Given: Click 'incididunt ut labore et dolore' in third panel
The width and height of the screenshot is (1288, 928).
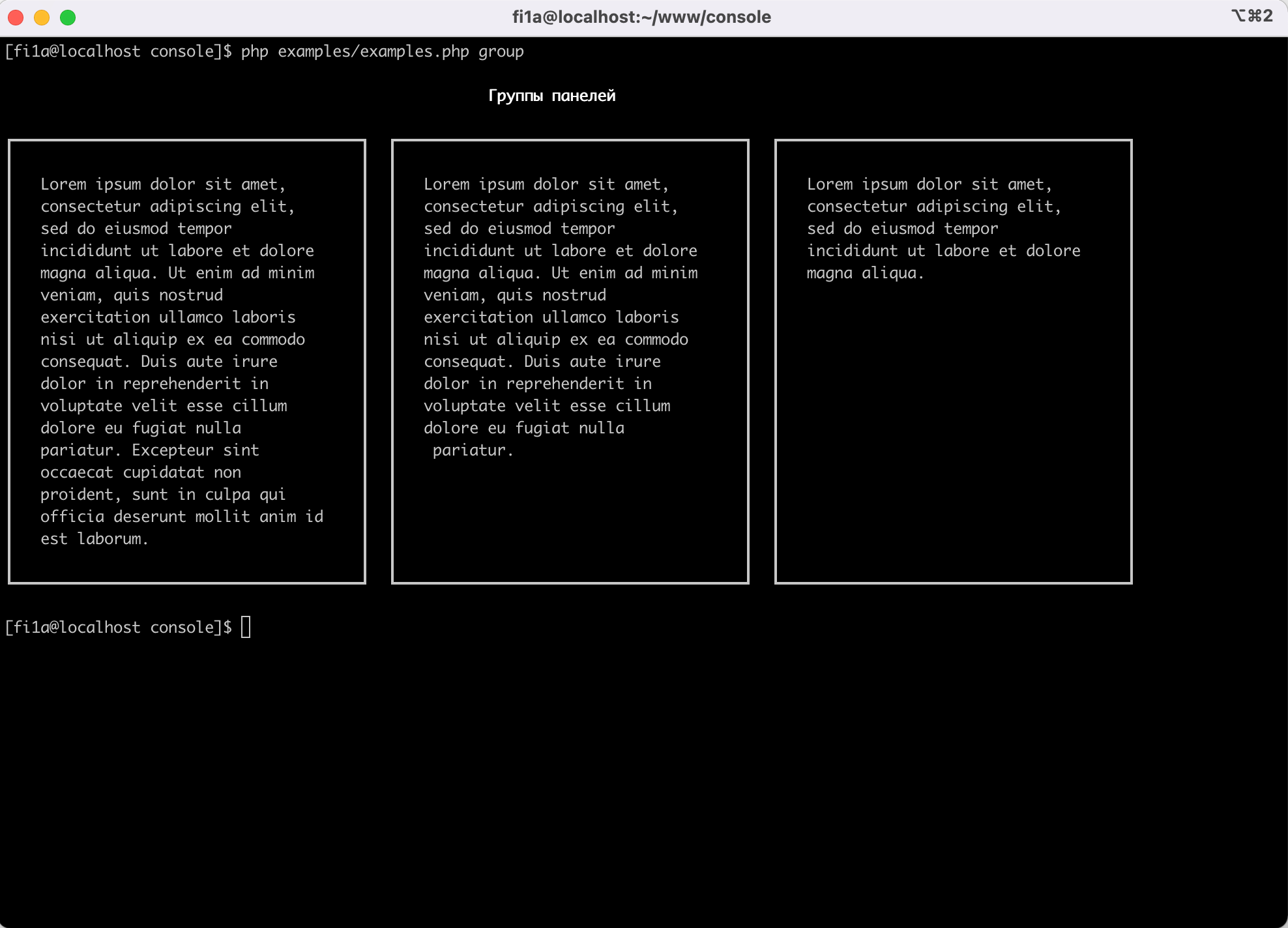Looking at the screenshot, I should click(944, 251).
